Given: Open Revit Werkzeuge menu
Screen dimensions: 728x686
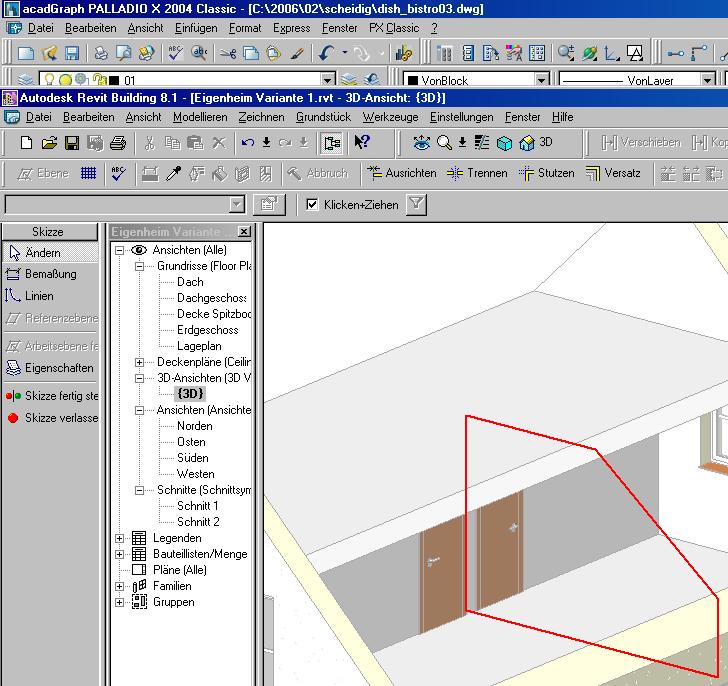Looking at the screenshot, I should coord(390,117).
